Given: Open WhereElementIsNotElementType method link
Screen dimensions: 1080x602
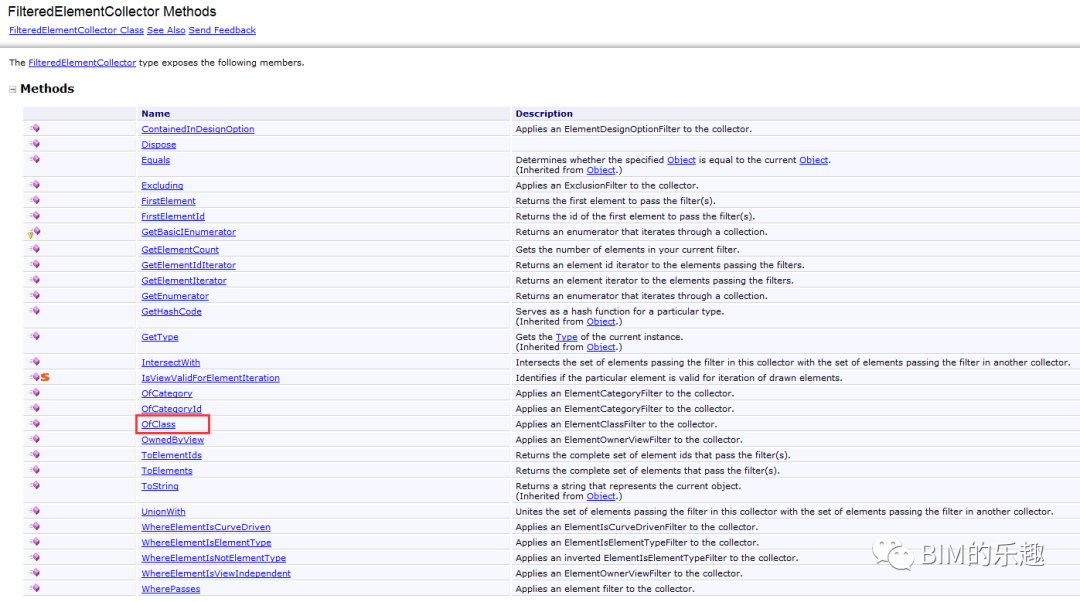Looking at the screenshot, I should [x=214, y=558].
